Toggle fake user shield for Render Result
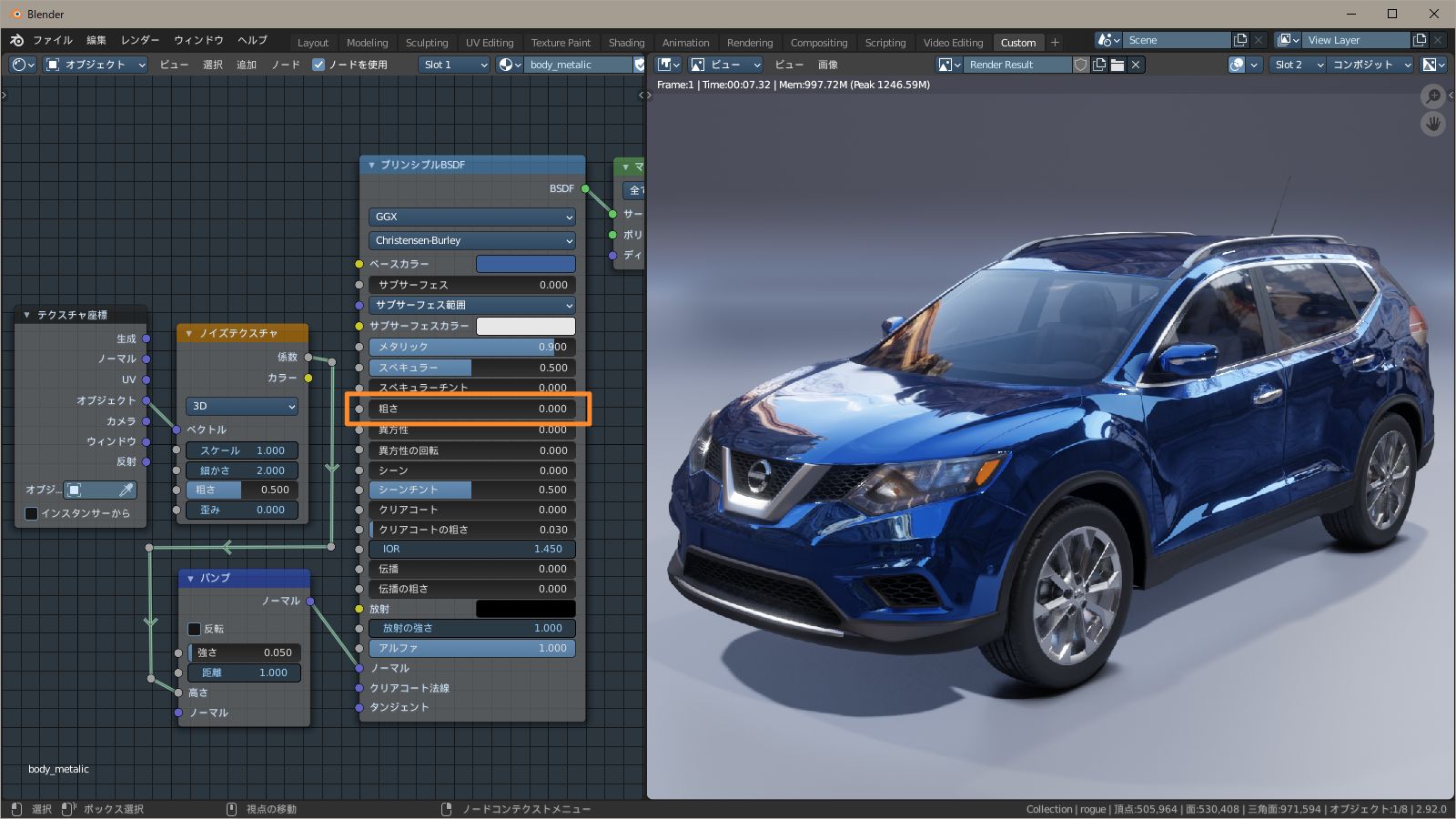The width and height of the screenshot is (1456, 819). pyautogui.click(x=1080, y=65)
